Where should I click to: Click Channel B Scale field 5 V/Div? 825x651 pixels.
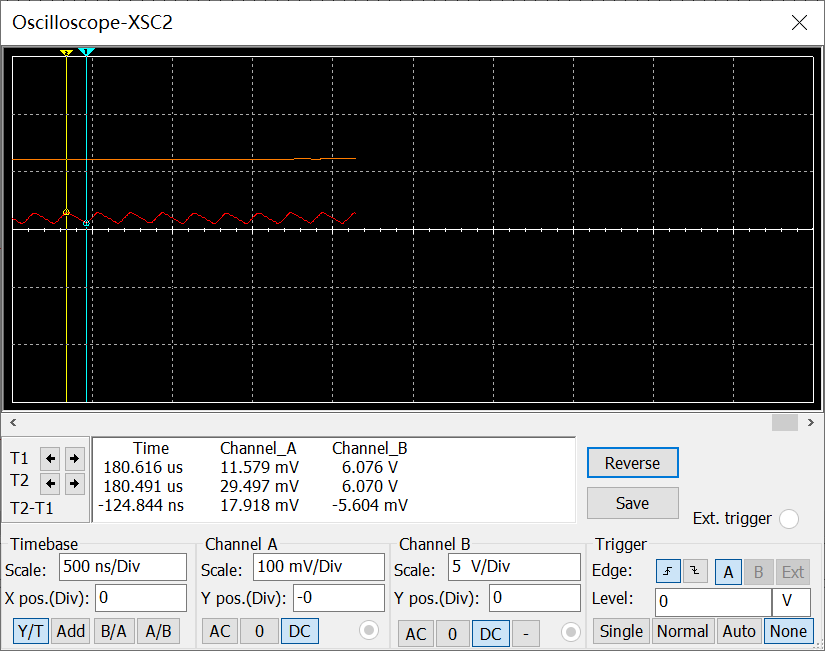click(x=514, y=567)
